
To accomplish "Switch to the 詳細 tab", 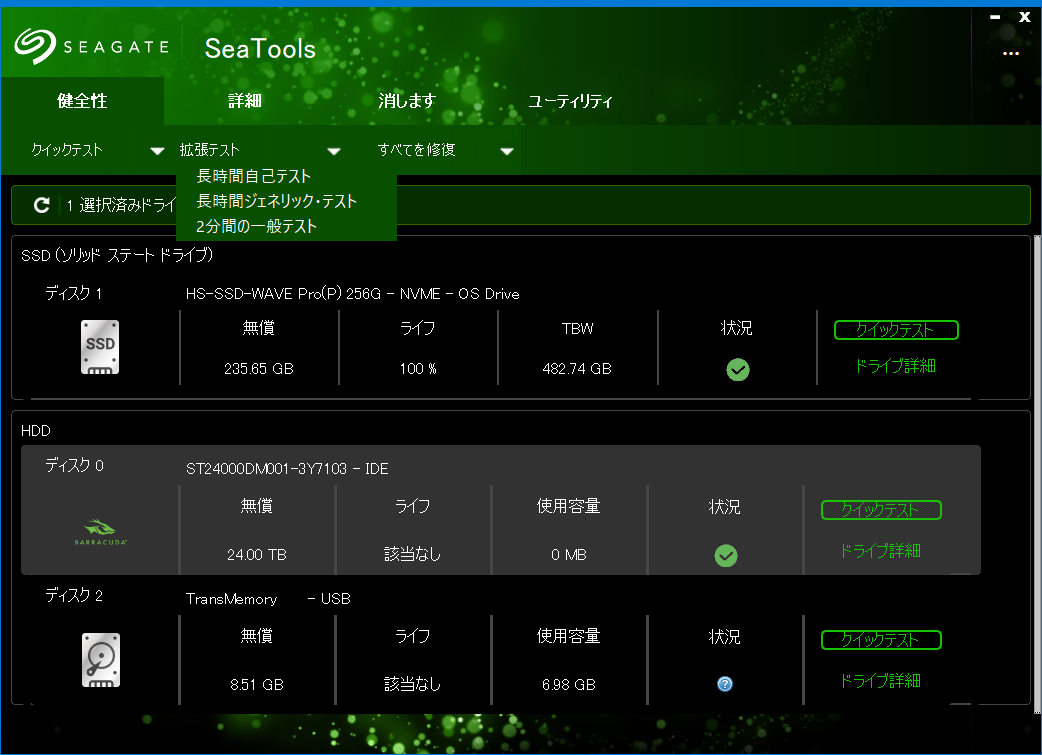I will [x=245, y=101].
